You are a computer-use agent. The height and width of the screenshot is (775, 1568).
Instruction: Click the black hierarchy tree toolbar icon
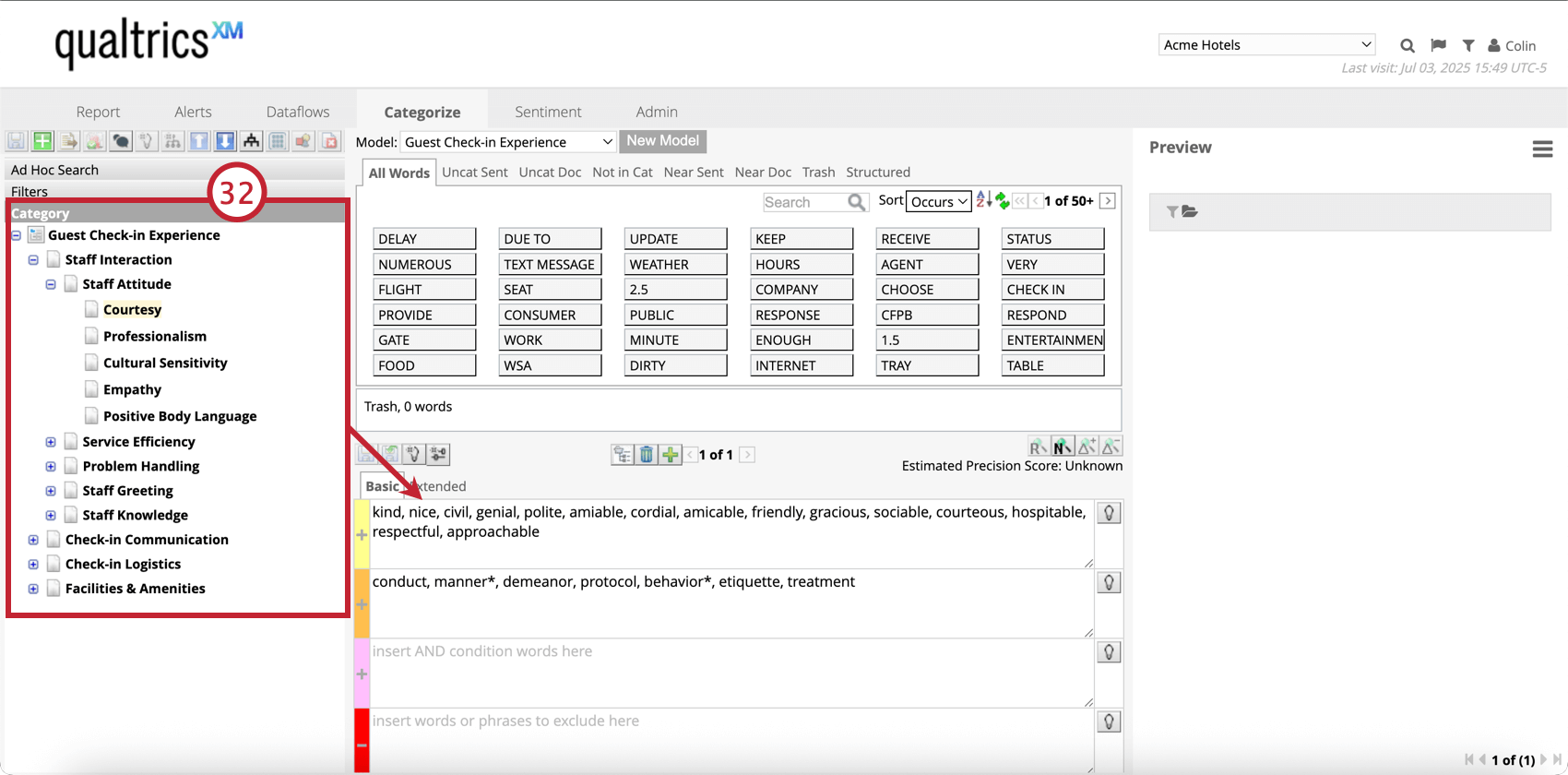point(251,141)
